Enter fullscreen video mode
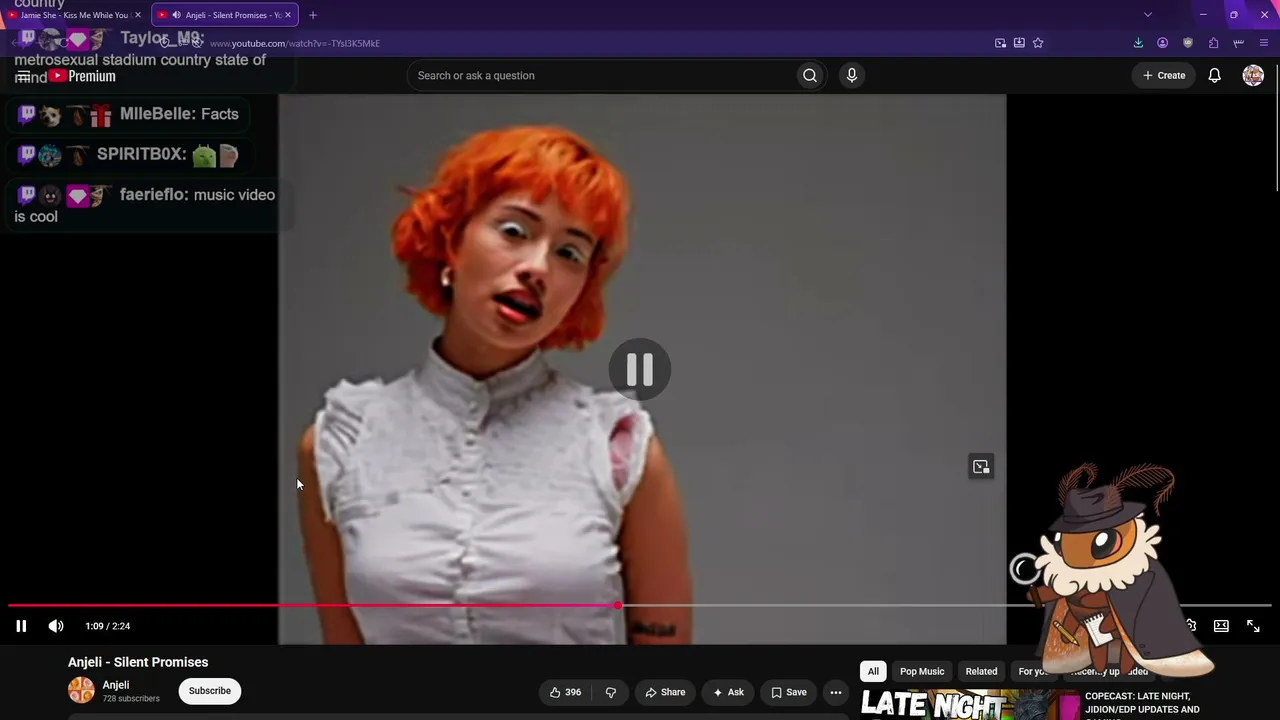This screenshot has height=720, width=1280. pos(1253,626)
